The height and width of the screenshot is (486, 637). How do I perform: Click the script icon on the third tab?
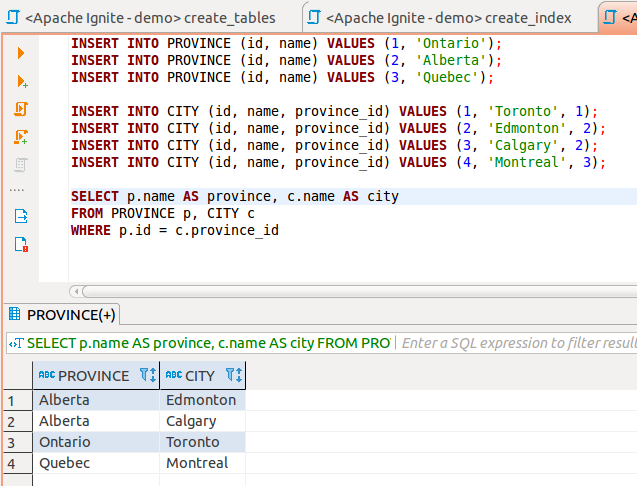610,17
